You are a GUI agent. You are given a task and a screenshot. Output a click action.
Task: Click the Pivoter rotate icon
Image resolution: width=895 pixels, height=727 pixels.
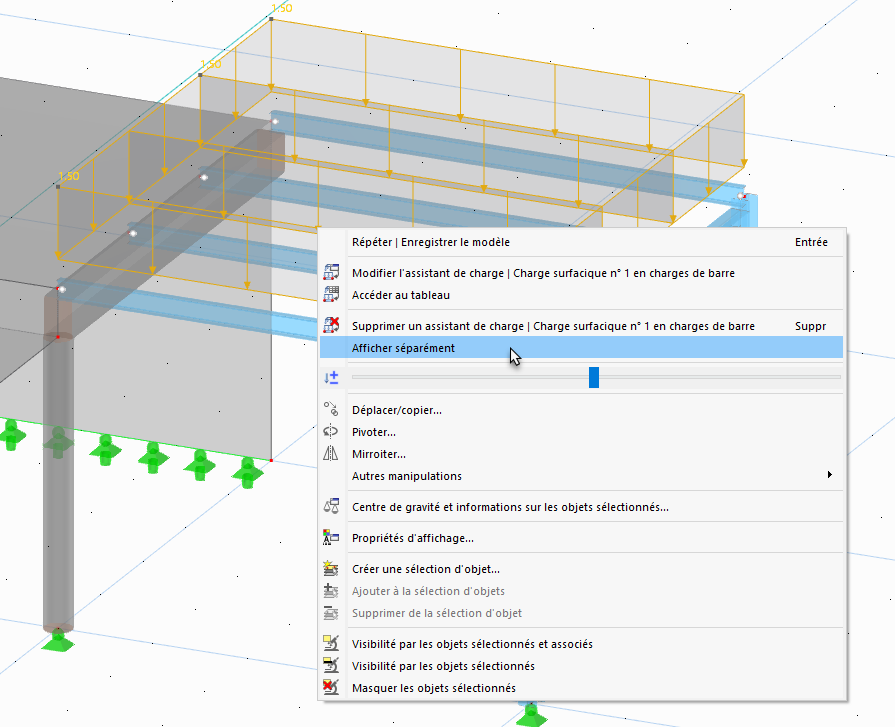coord(331,431)
